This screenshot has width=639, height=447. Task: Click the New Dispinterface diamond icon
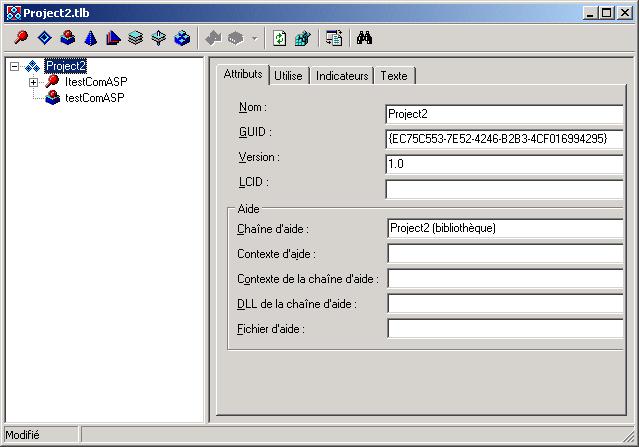[x=44, y=39]
